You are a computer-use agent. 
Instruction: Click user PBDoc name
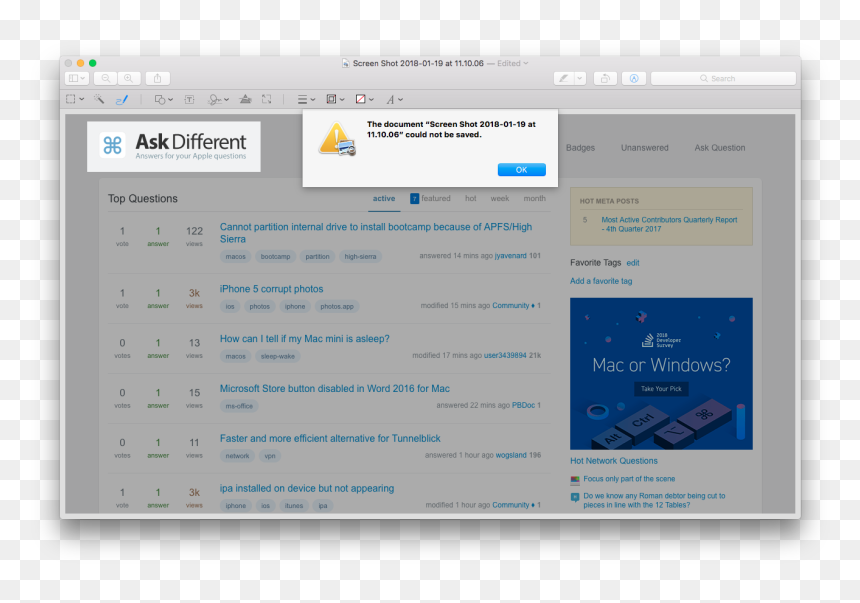523,405
